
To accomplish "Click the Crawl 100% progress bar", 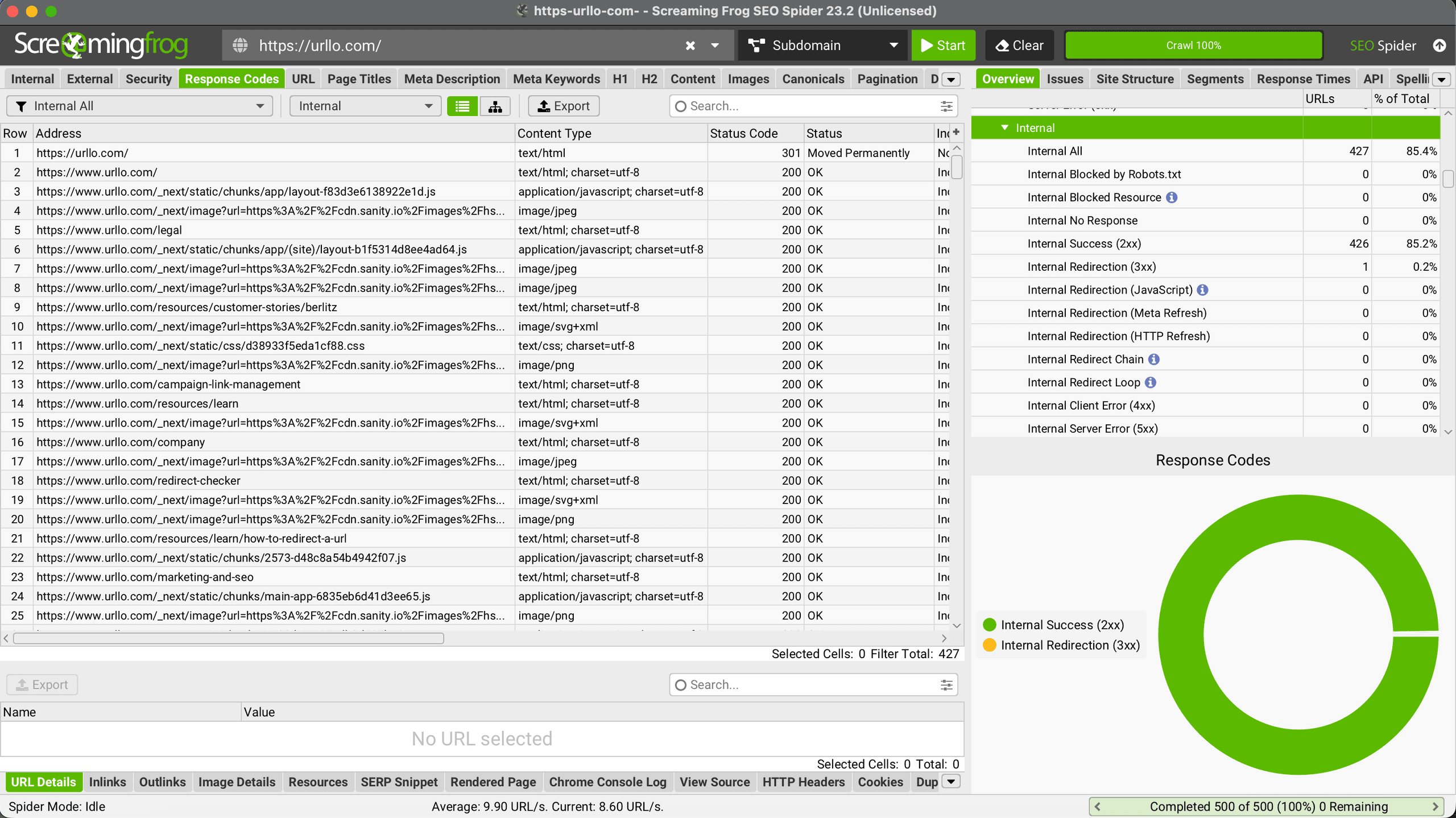I will [1193, 46].
